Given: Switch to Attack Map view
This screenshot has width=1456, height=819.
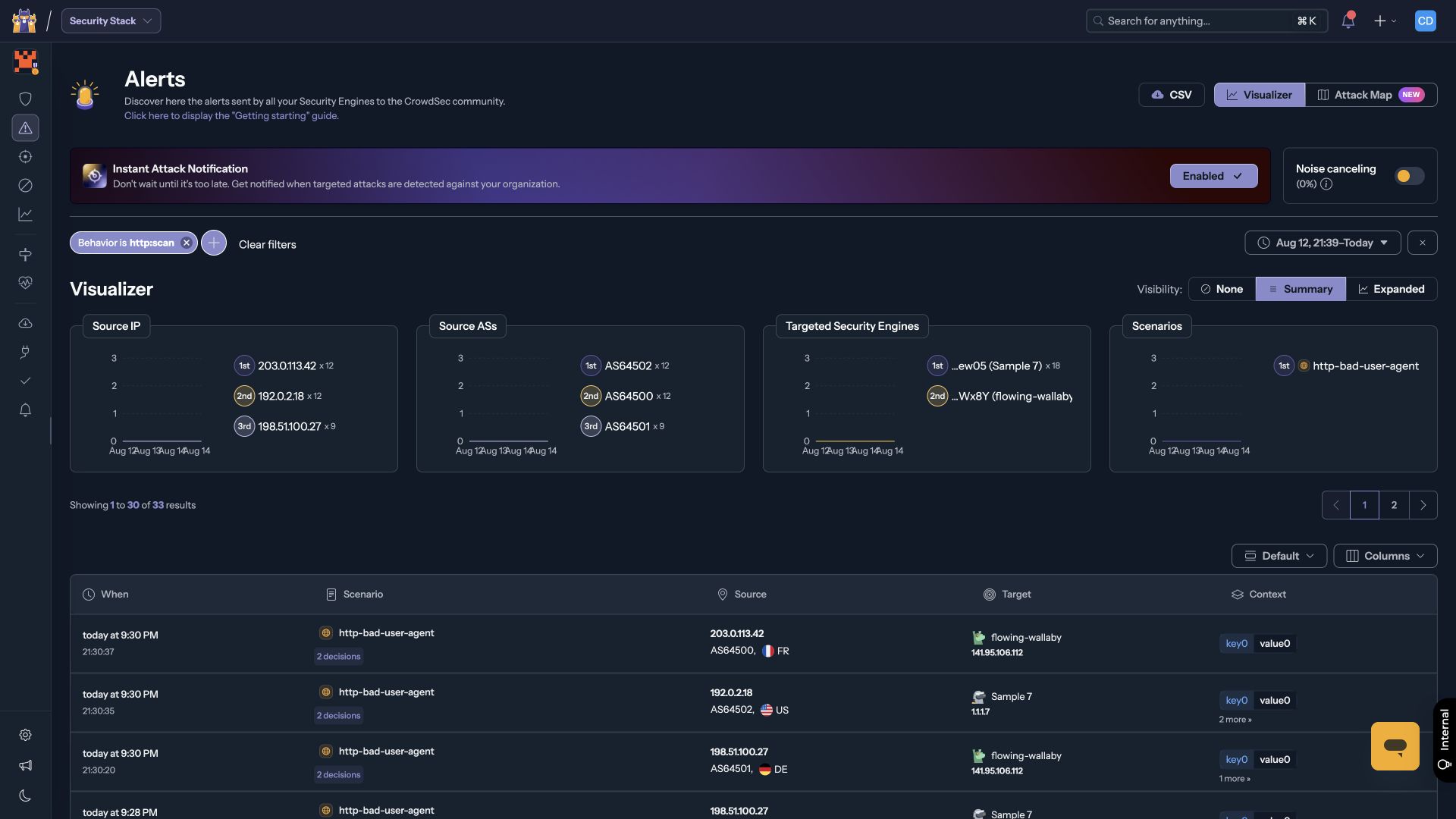Looking at the screenshot, I should [1371, 95].
